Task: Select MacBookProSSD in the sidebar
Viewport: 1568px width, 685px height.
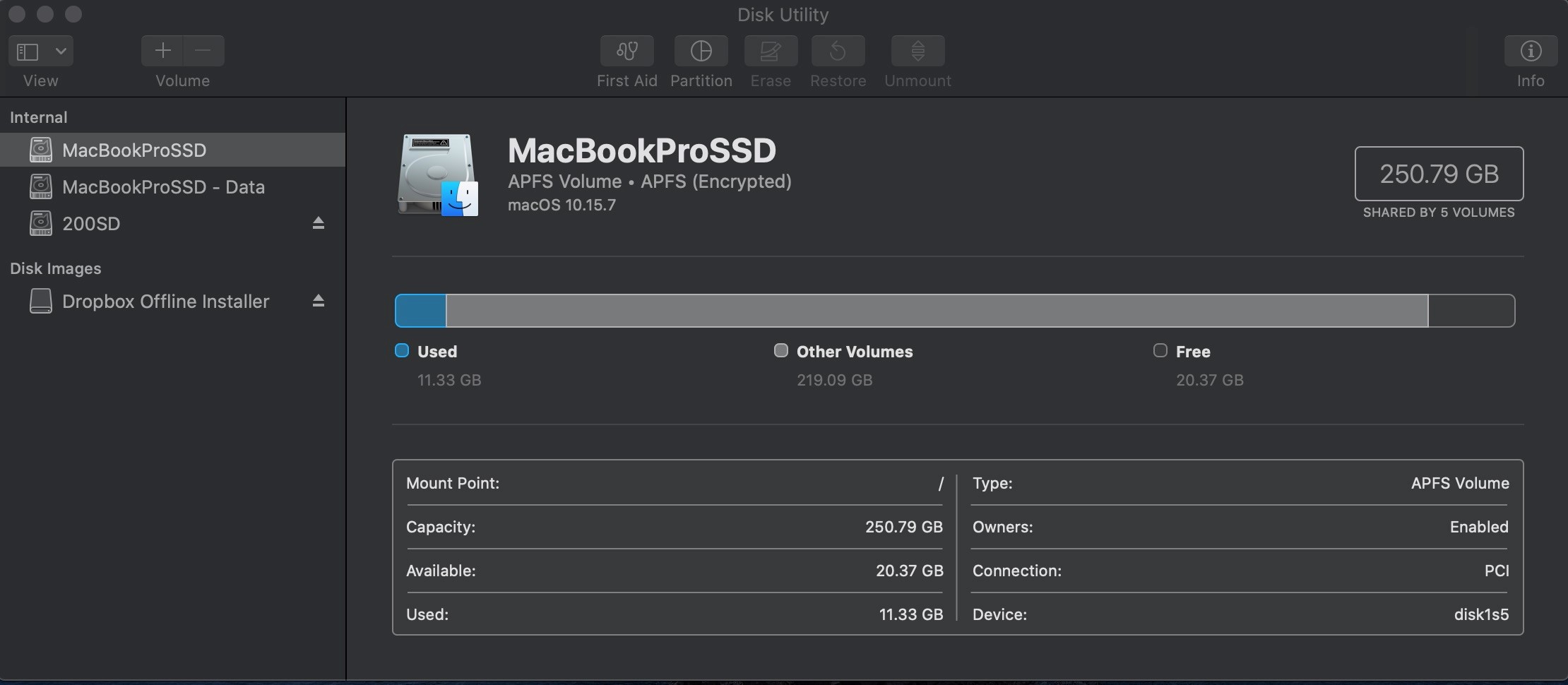Action: (x=134, y=150)
